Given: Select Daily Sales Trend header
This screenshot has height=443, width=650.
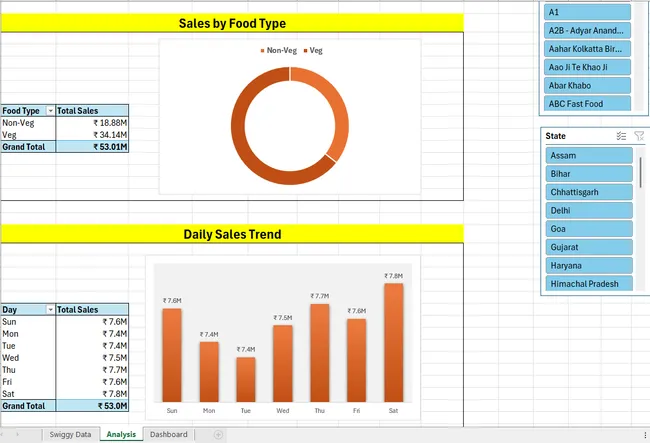Looking at the screenshot, I should tap(232, 234).
